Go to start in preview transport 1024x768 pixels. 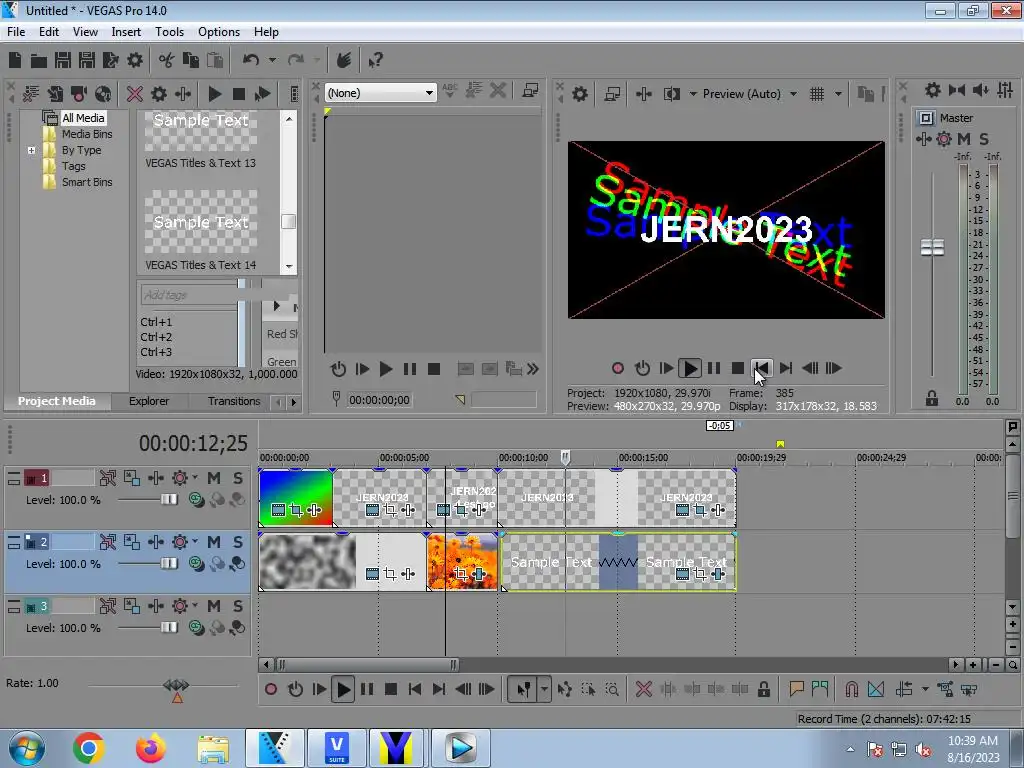click(x=761, y=368)
